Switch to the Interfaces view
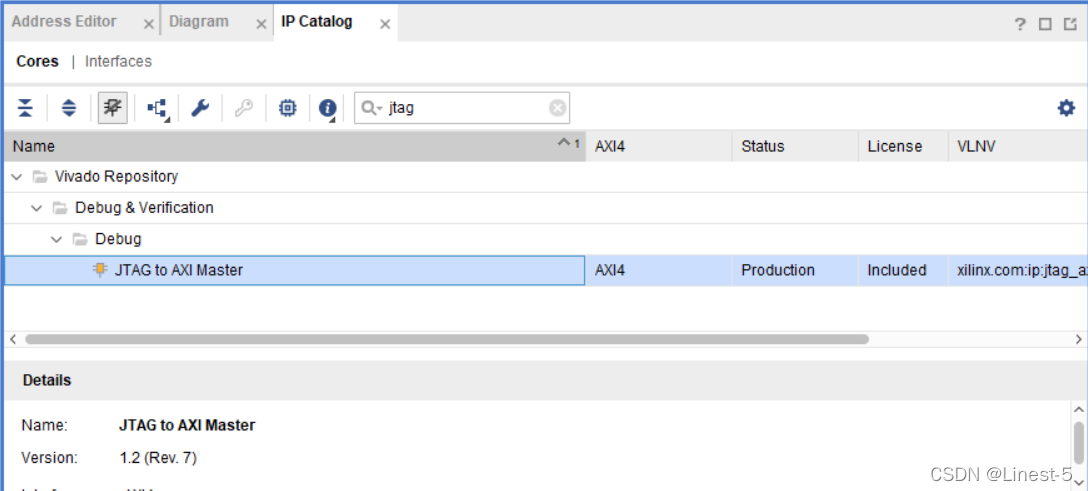The height and width of the screenshot is (491, 1088). pyautogui.click(x=118, y=62)
